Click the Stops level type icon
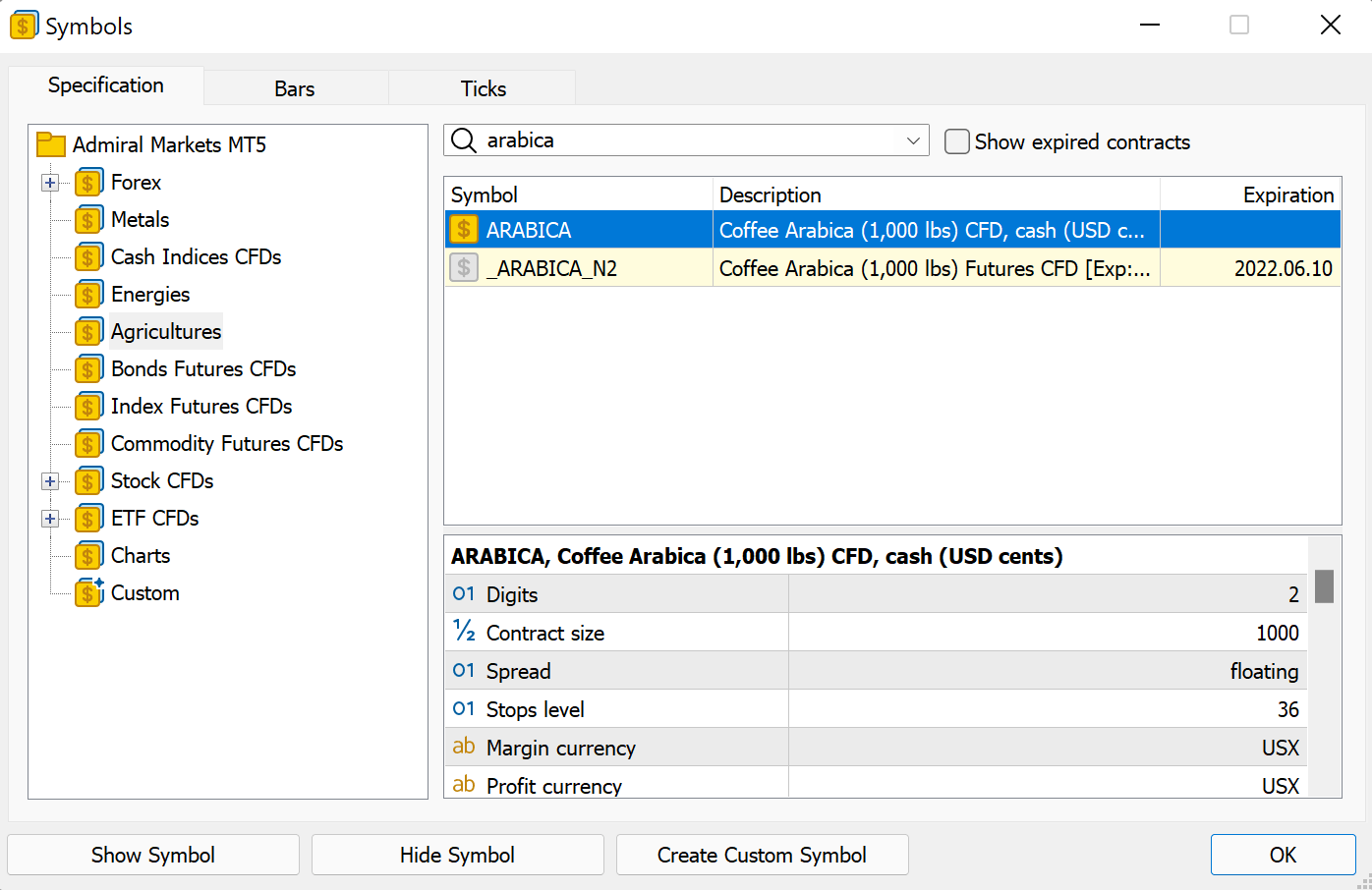This screenshot has width=1372, height=890. point(464,708)
